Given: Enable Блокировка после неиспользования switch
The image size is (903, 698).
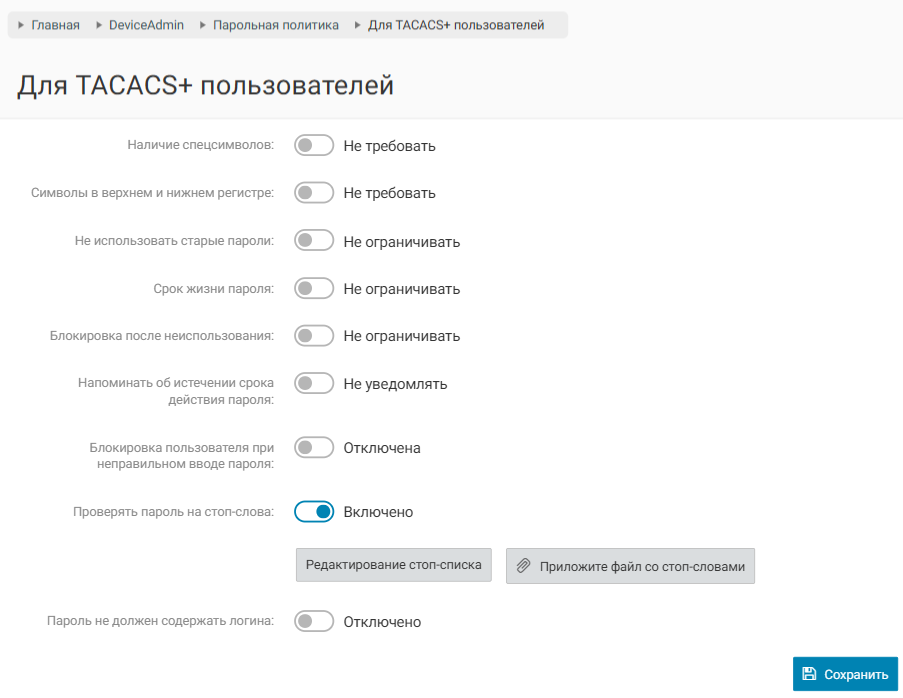Looking at the screenshot, I should point(313,336).
